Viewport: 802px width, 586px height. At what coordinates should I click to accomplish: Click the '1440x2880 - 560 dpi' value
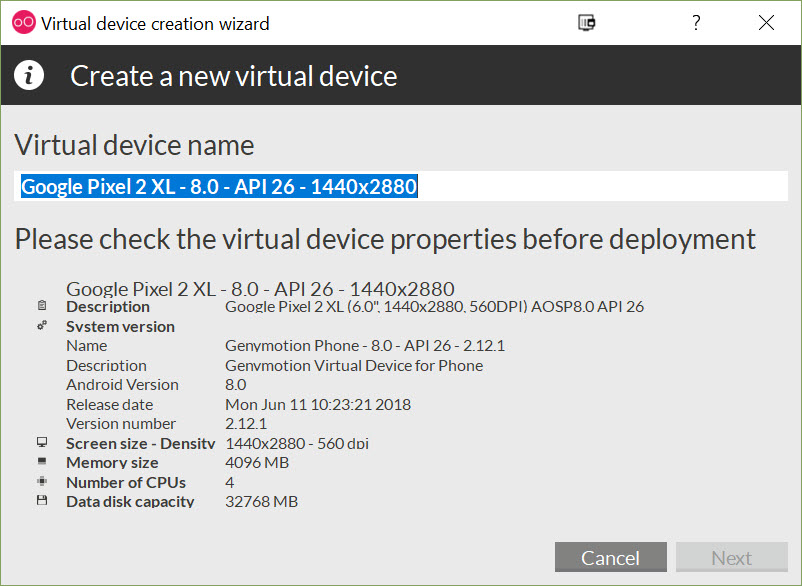(297, 443)
